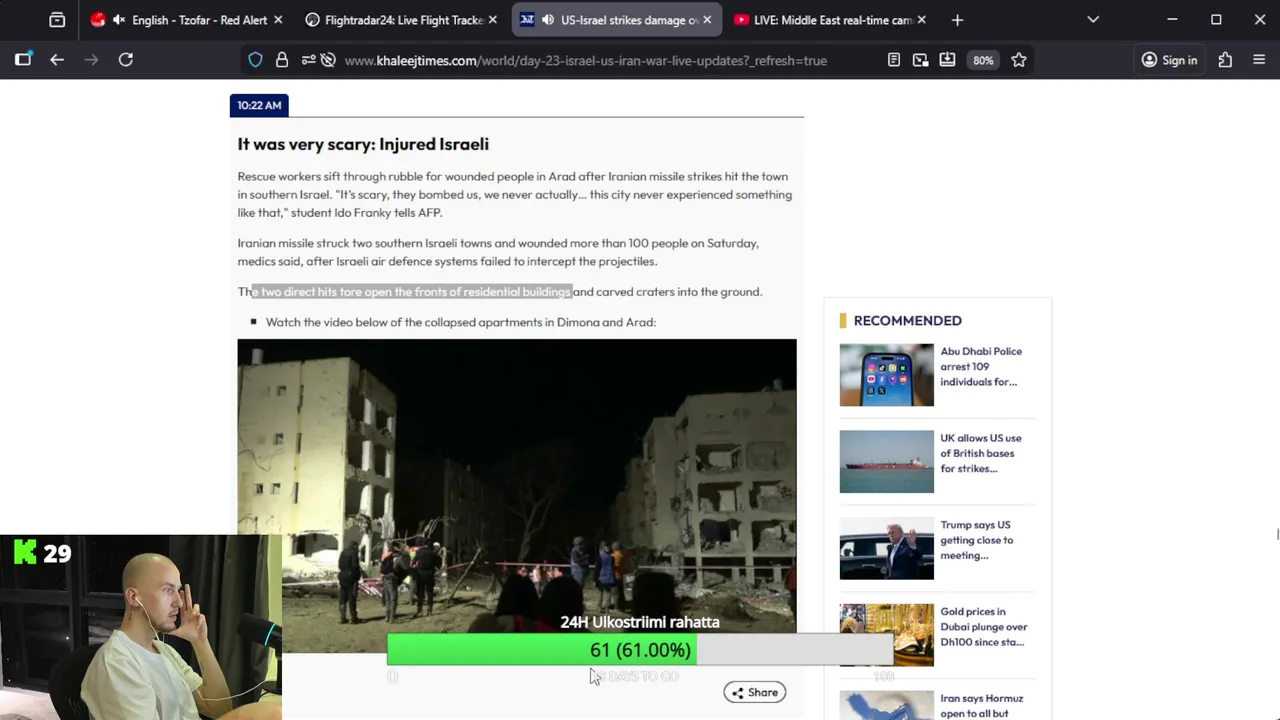Minimize the browser window
Screen dimensions: 1280x720
(1172, 20)
